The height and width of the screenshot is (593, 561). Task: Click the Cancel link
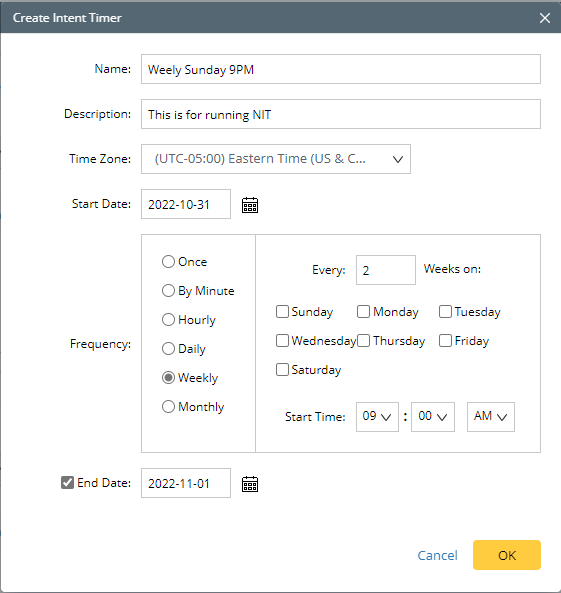pyautogui.click(x=437, y=555)
